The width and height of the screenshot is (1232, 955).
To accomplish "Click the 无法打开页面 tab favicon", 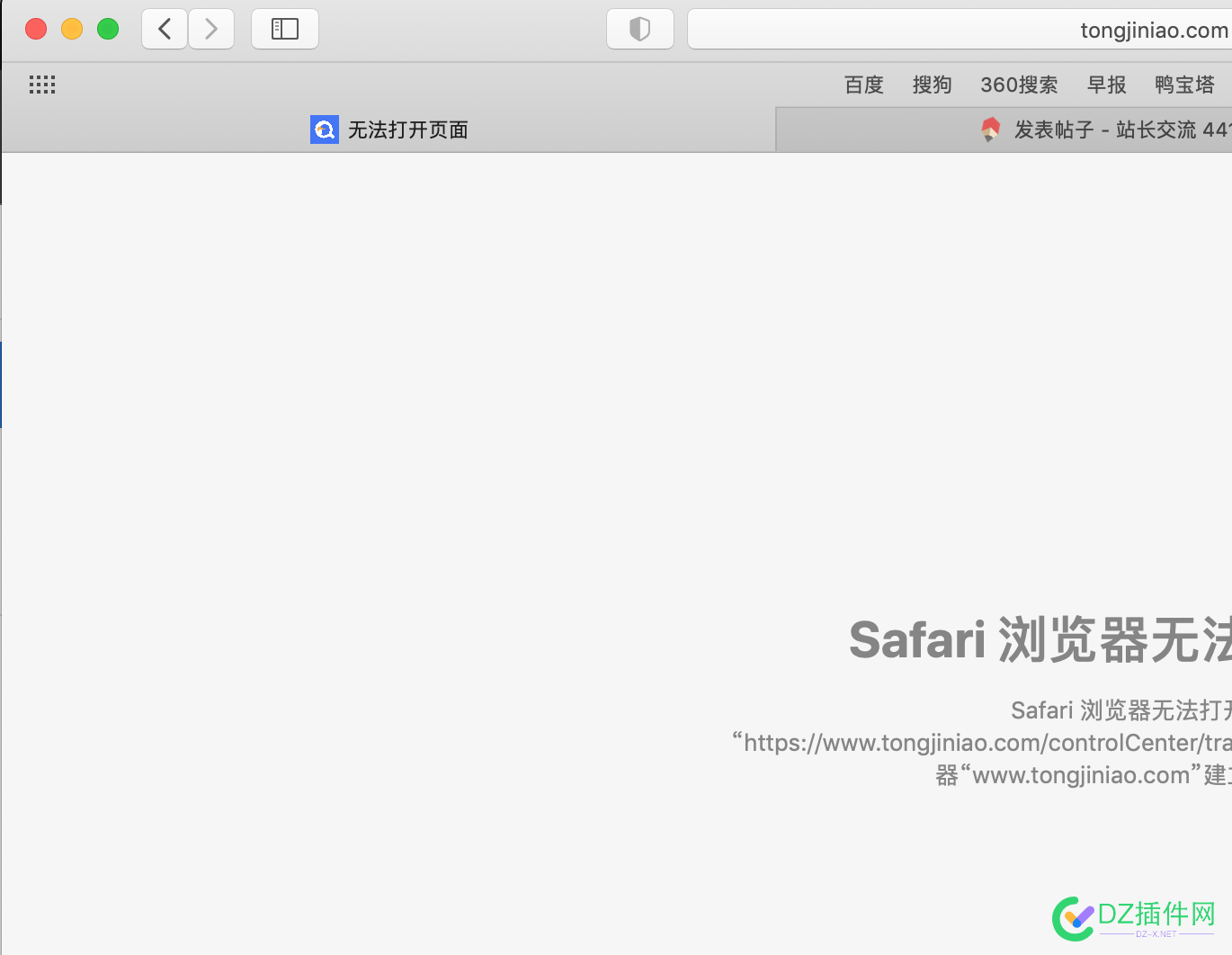I will pyautogui.click(x=325, y=129).
